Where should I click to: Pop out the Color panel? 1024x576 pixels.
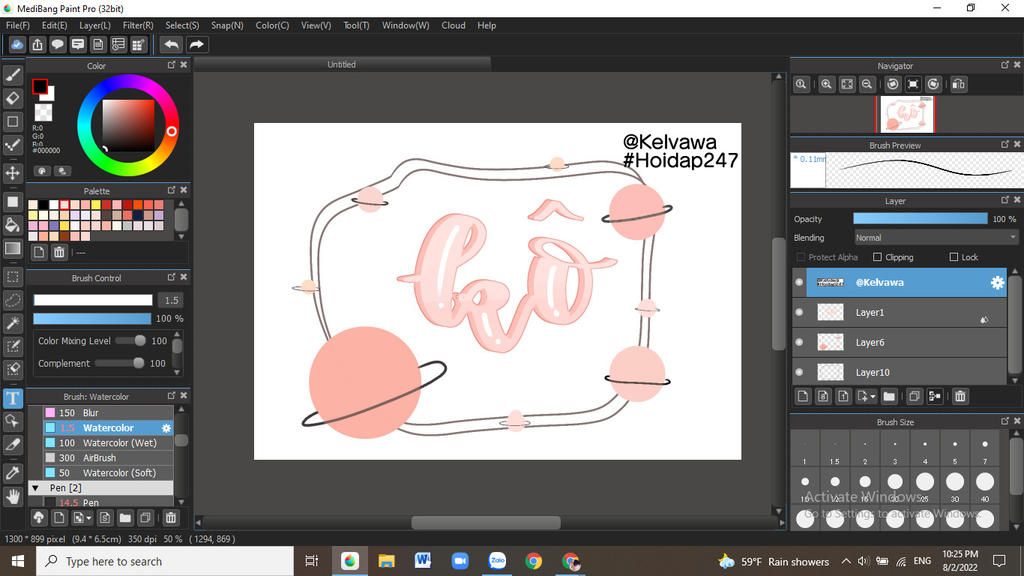click(x=171, y=65)
